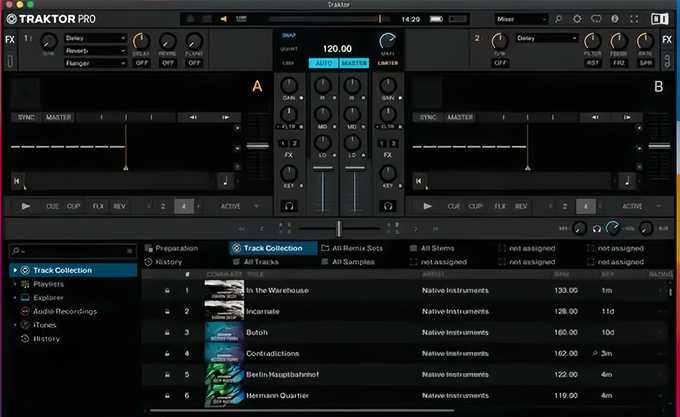
Task: Click the Traktor Pro logo
Action: (x=51, y=18)
